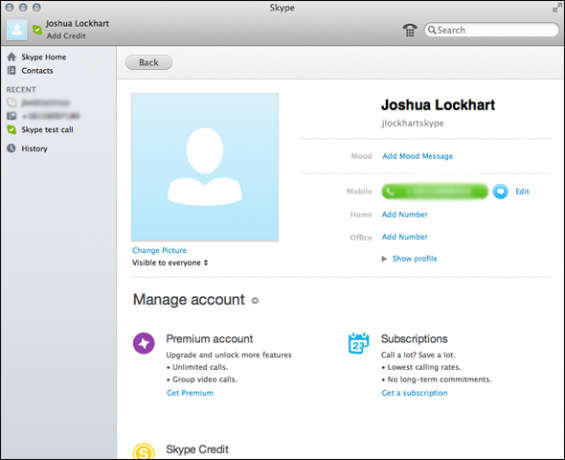Click the Contacts address book icon
Image resolution: width=565 pixels, height=460 pixels.
coord(12,70)
